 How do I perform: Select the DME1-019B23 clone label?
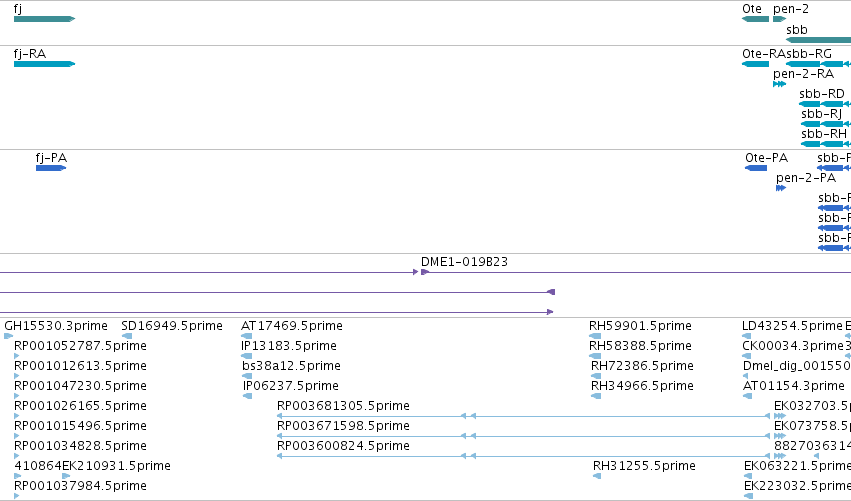(465, 262)
